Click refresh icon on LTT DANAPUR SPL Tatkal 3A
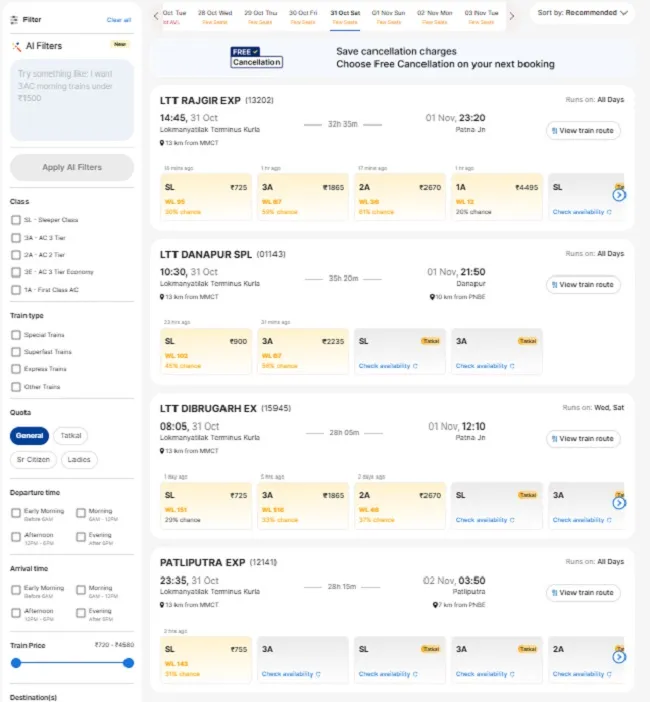Viewport: 650px width, 702px height. point(512,366)
